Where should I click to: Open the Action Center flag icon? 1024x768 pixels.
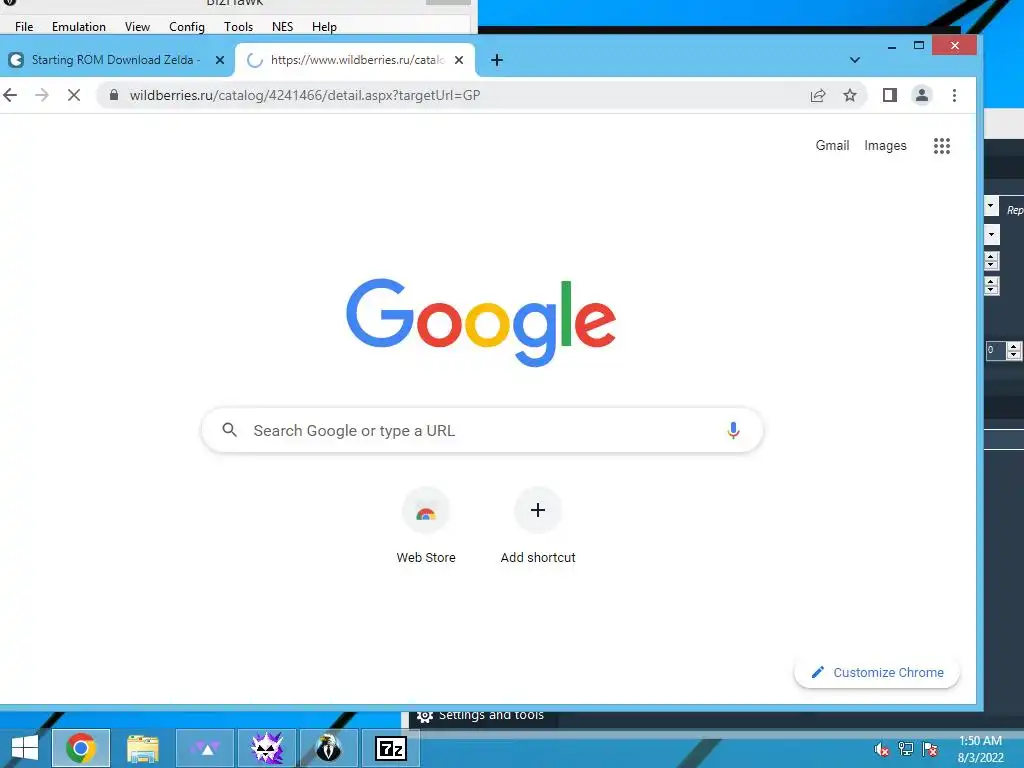[930, 749]
